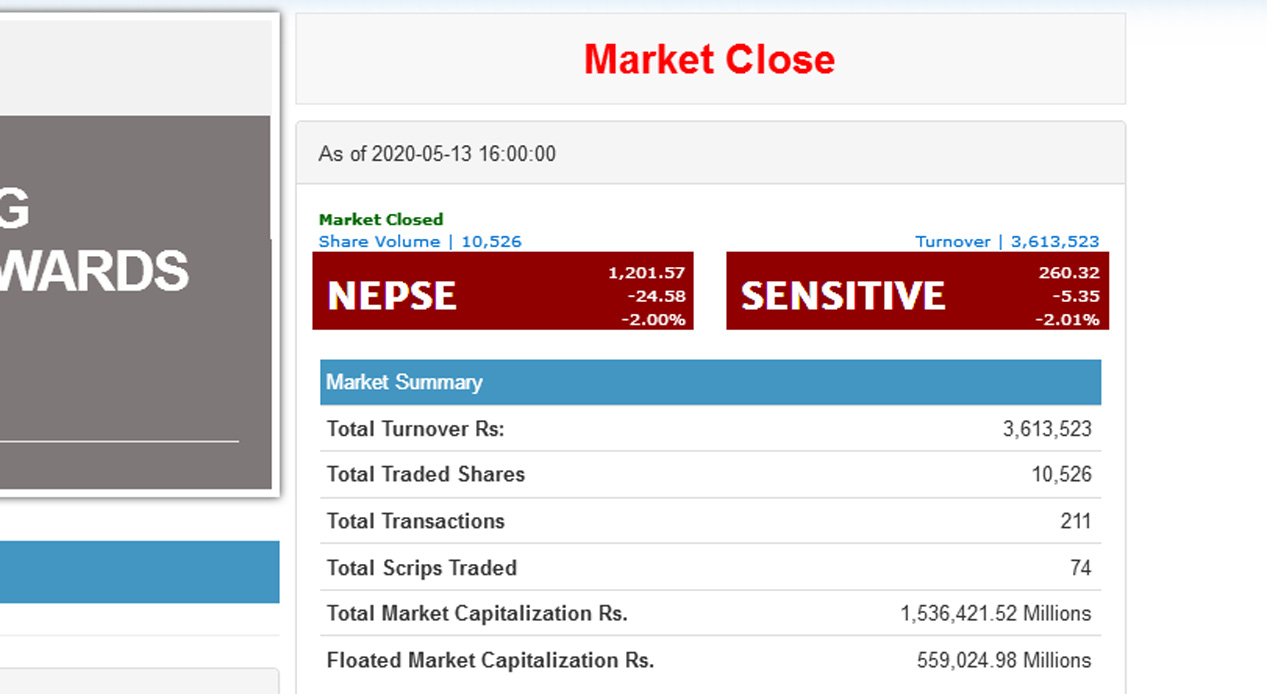Click the Total Market Capitalization Rs. label
This screenshot has width=1267, height=694.
click(x=477, y=614)
